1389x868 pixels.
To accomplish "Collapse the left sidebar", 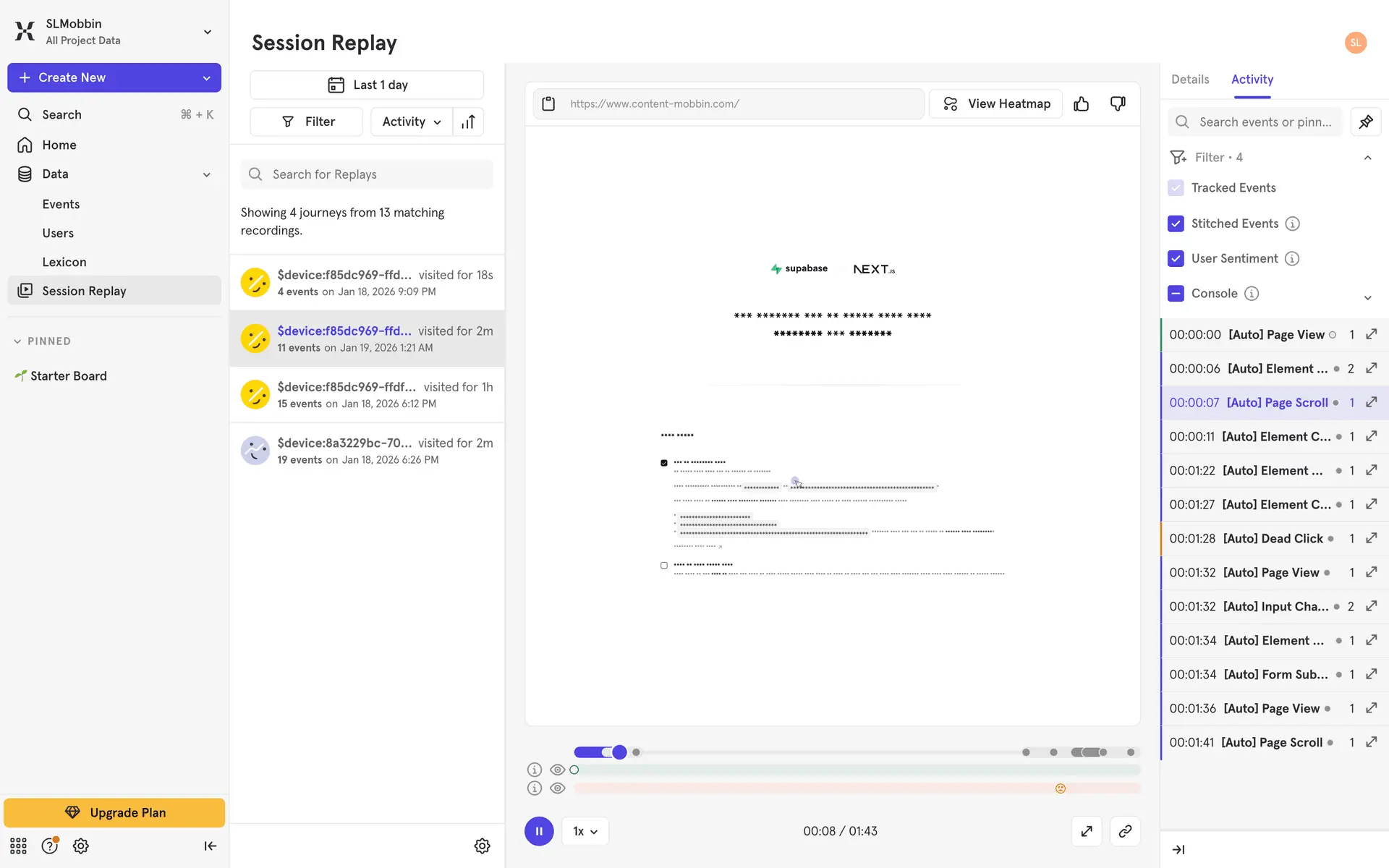I will tap(210, 846).
